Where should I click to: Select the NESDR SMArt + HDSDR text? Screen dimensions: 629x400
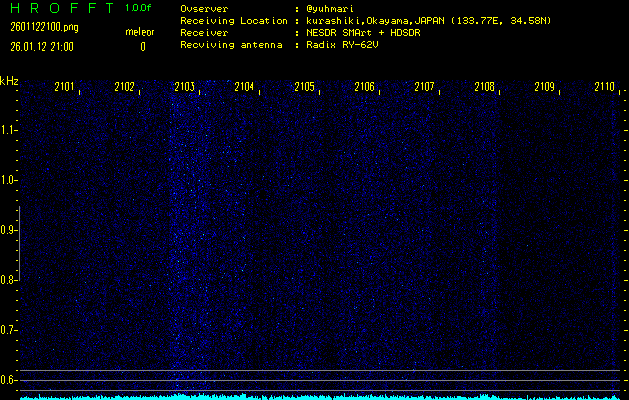click(363, 33)
